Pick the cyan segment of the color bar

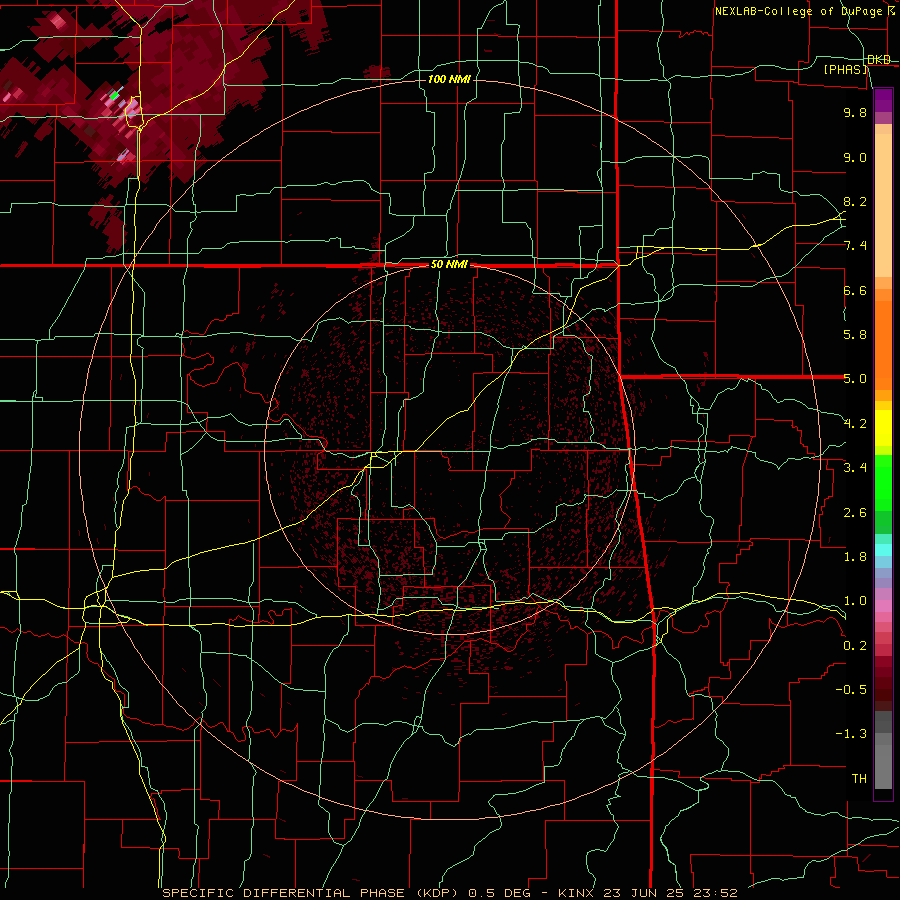click(883, 550)
